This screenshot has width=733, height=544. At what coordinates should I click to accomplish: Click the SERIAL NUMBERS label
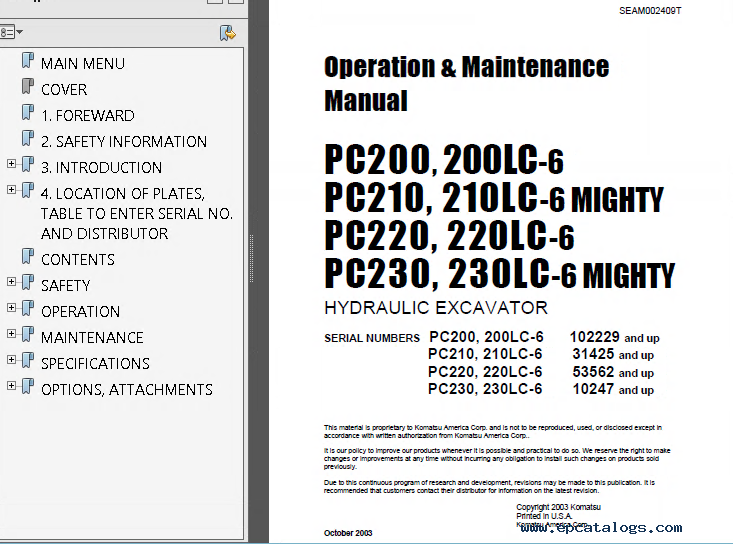click(372, 338)
